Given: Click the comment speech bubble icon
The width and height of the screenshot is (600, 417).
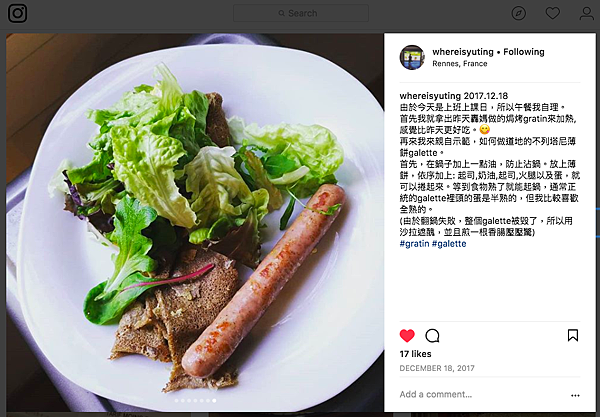Looking at the screenshot, I should [x=432, y=336].
